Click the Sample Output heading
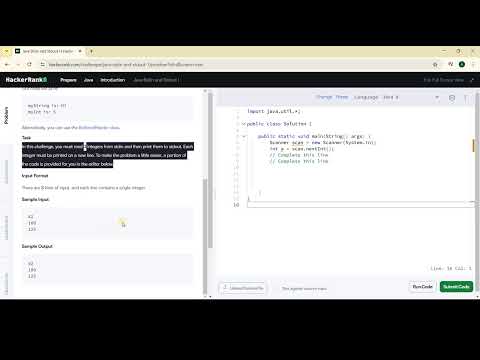This screenshot has width=480, height=360. click(37, 246)
